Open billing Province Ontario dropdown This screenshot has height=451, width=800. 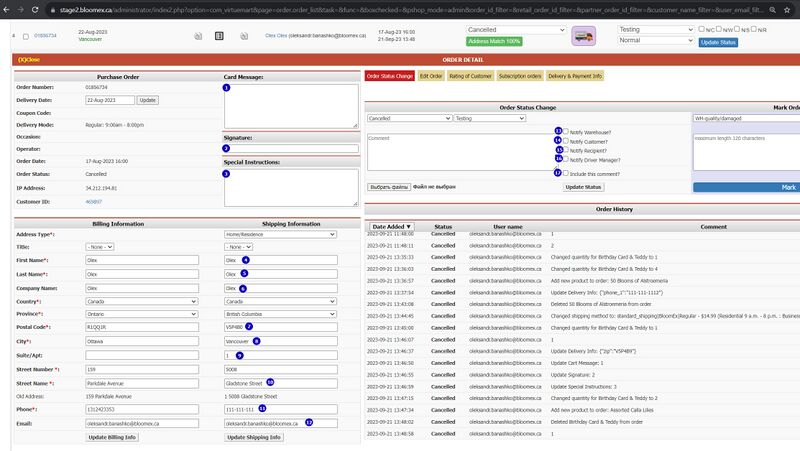142,314
